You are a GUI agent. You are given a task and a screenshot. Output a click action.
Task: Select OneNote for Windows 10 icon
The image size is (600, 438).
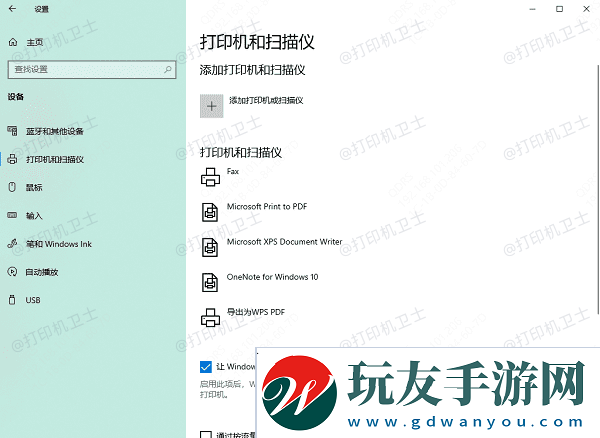coord(210,283)
